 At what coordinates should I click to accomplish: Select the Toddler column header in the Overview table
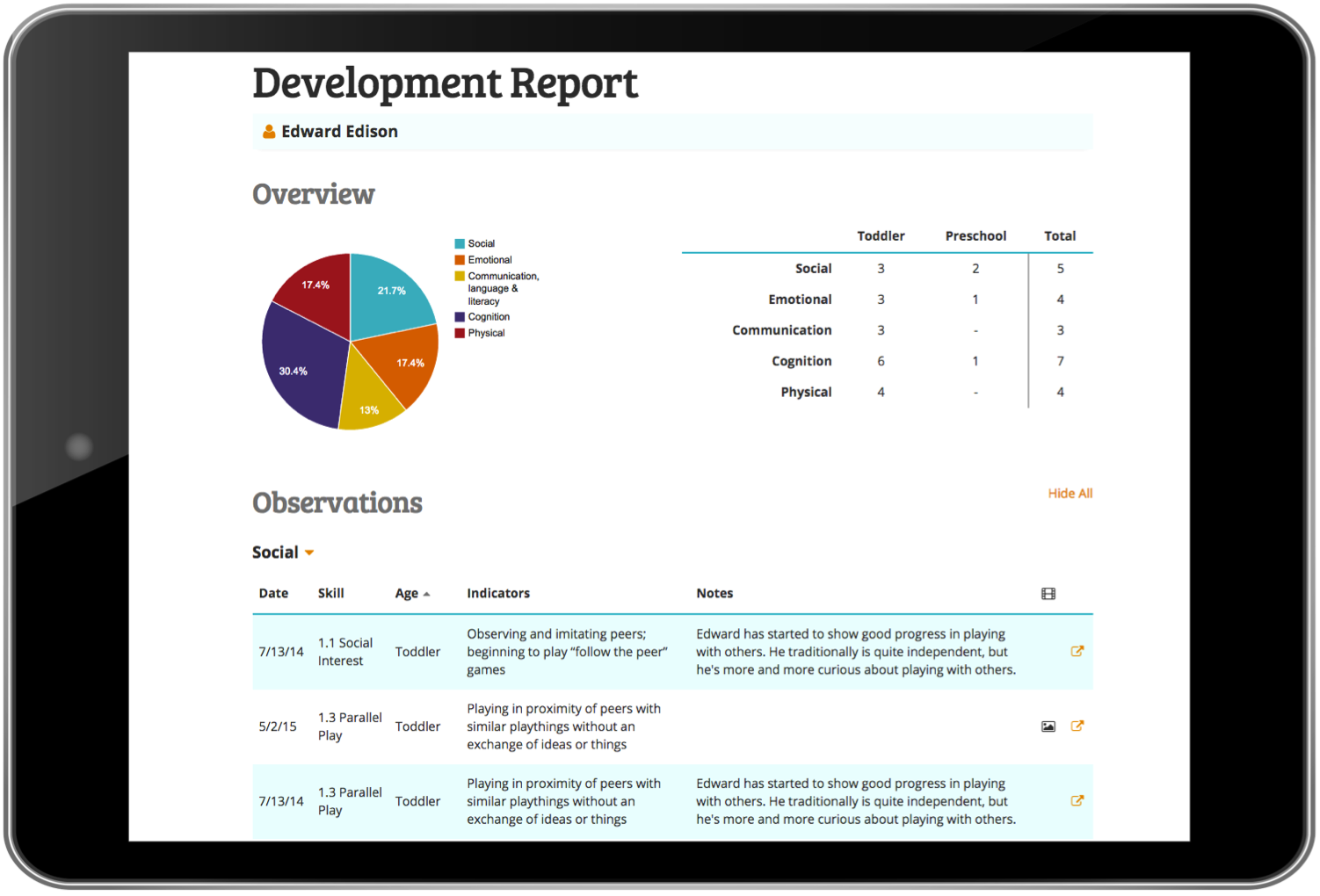(881, 235)
